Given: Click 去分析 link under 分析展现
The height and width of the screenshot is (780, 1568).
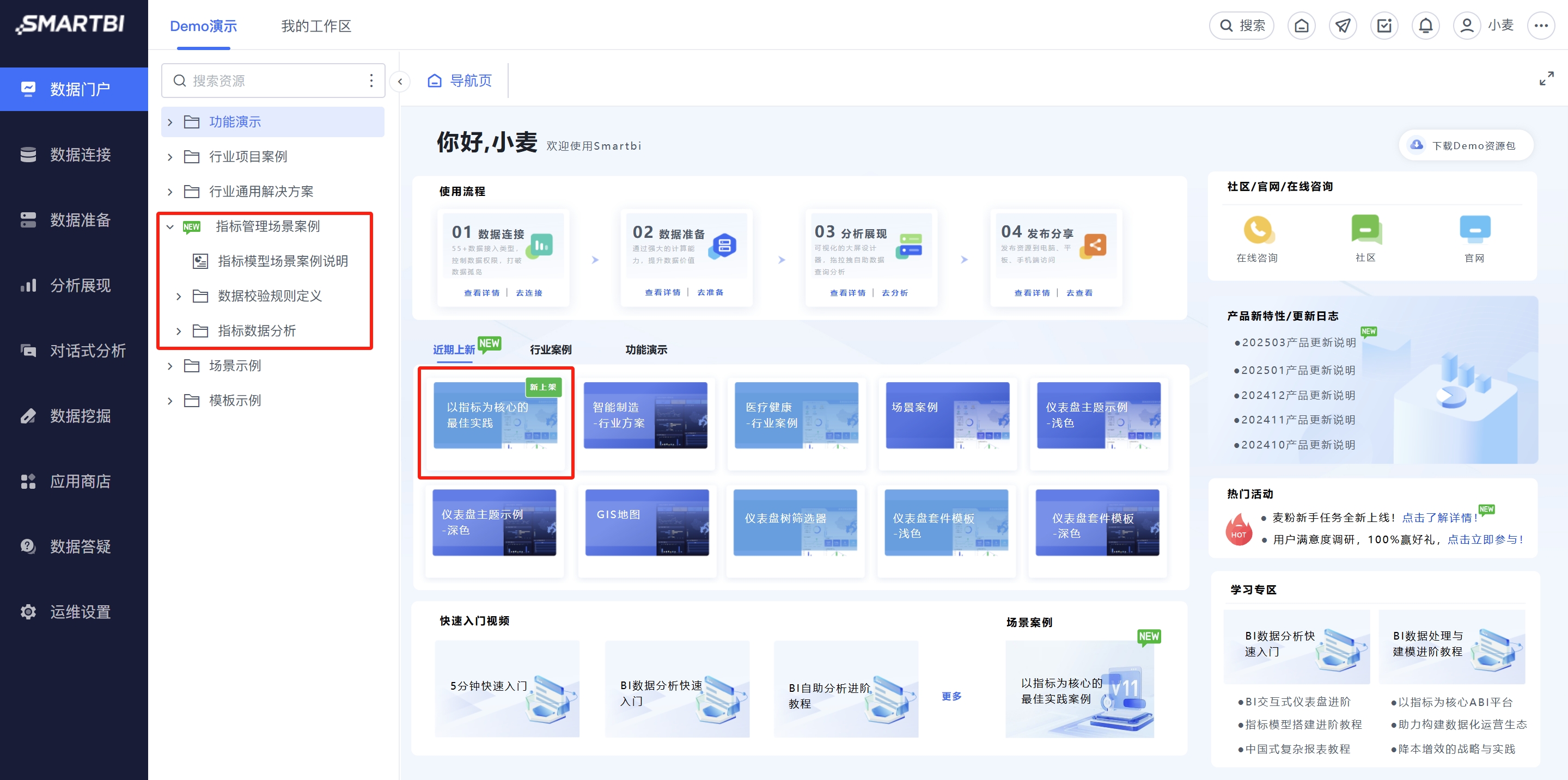Looking at the screenshot, I should pos(895,293).
